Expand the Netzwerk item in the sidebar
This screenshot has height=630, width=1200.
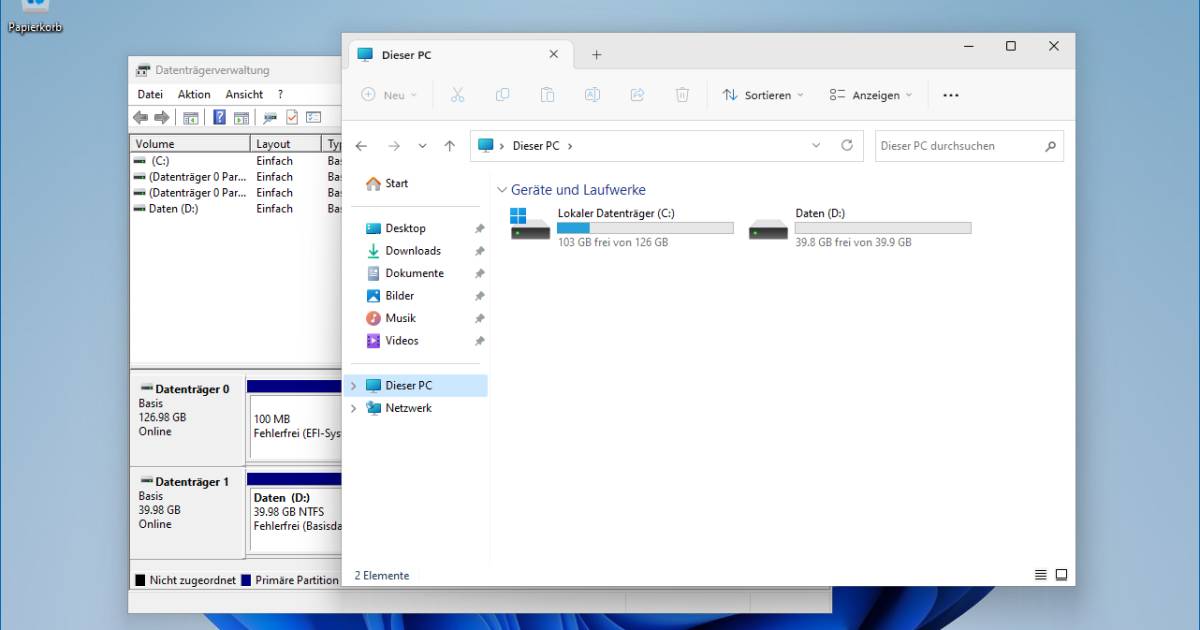tap(353, 408)
